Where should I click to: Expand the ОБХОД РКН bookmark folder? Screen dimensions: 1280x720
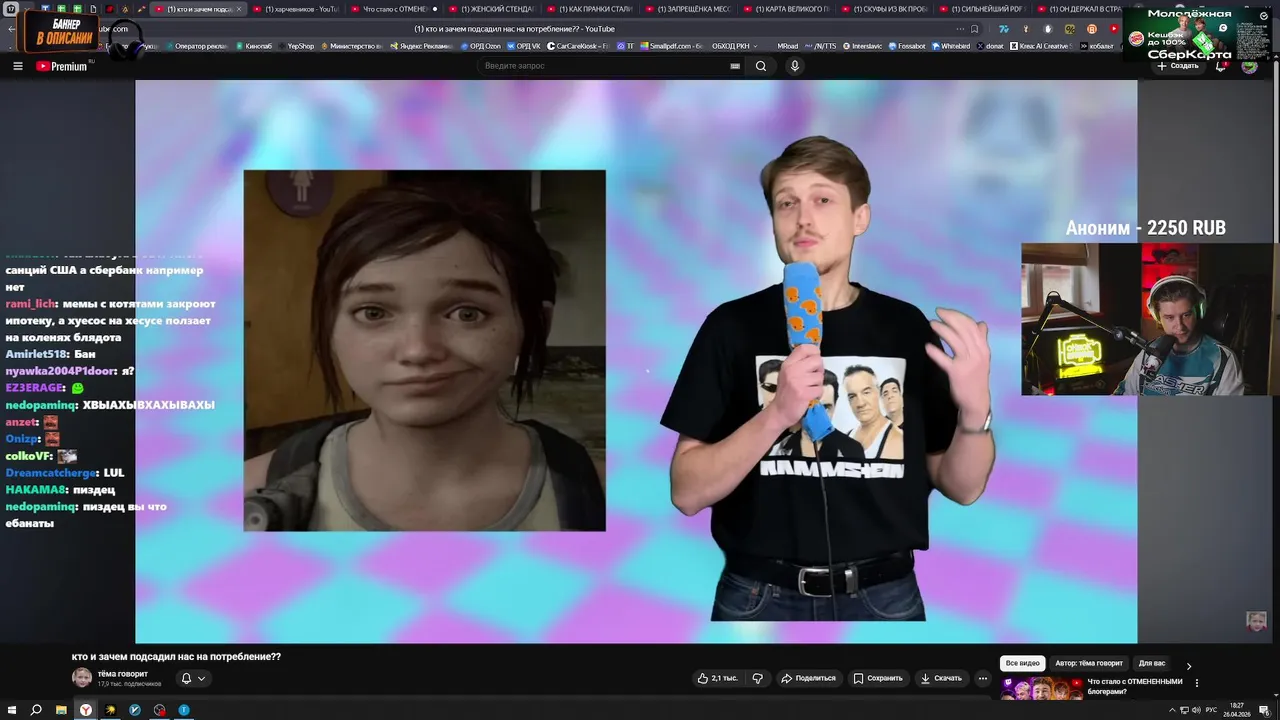[x=734, y=46]
